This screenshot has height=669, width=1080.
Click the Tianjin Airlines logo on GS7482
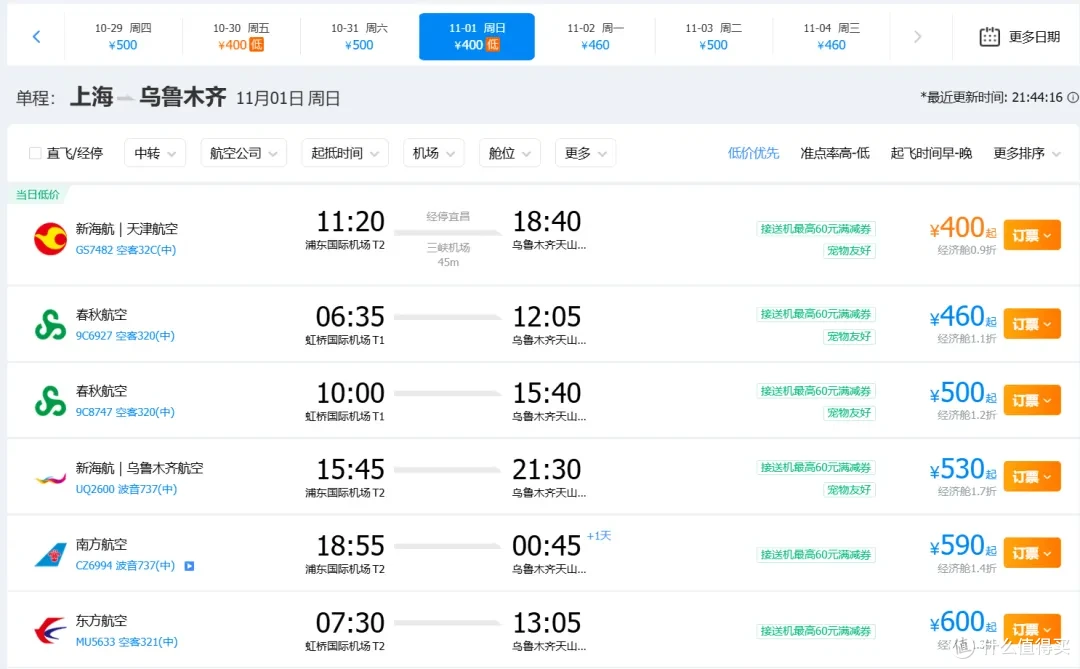click(x=50, y=238)
